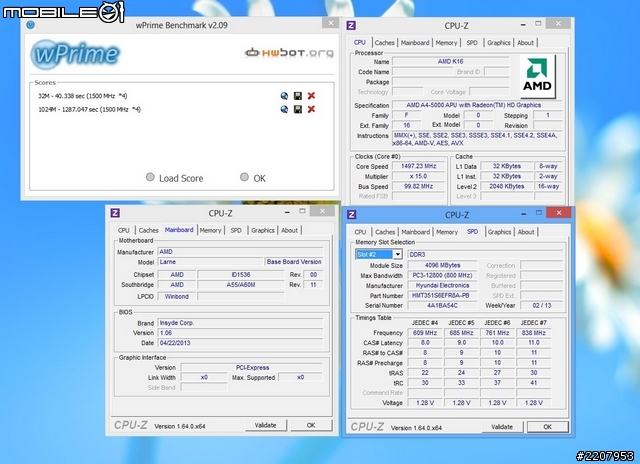Viewport: 640px width, 464px height.
Task: Select the Load Score radio button
Action: 150,177
